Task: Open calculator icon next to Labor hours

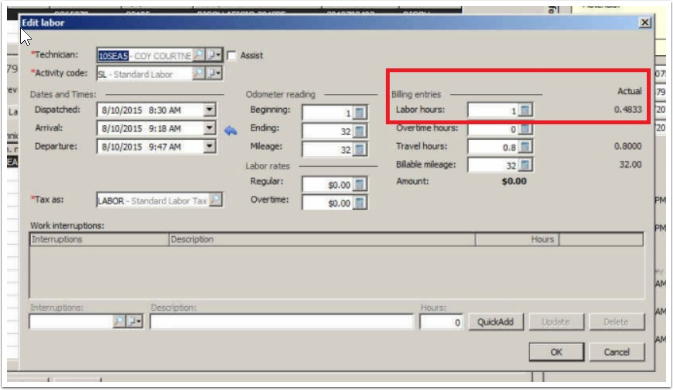Action: point(525,110)
